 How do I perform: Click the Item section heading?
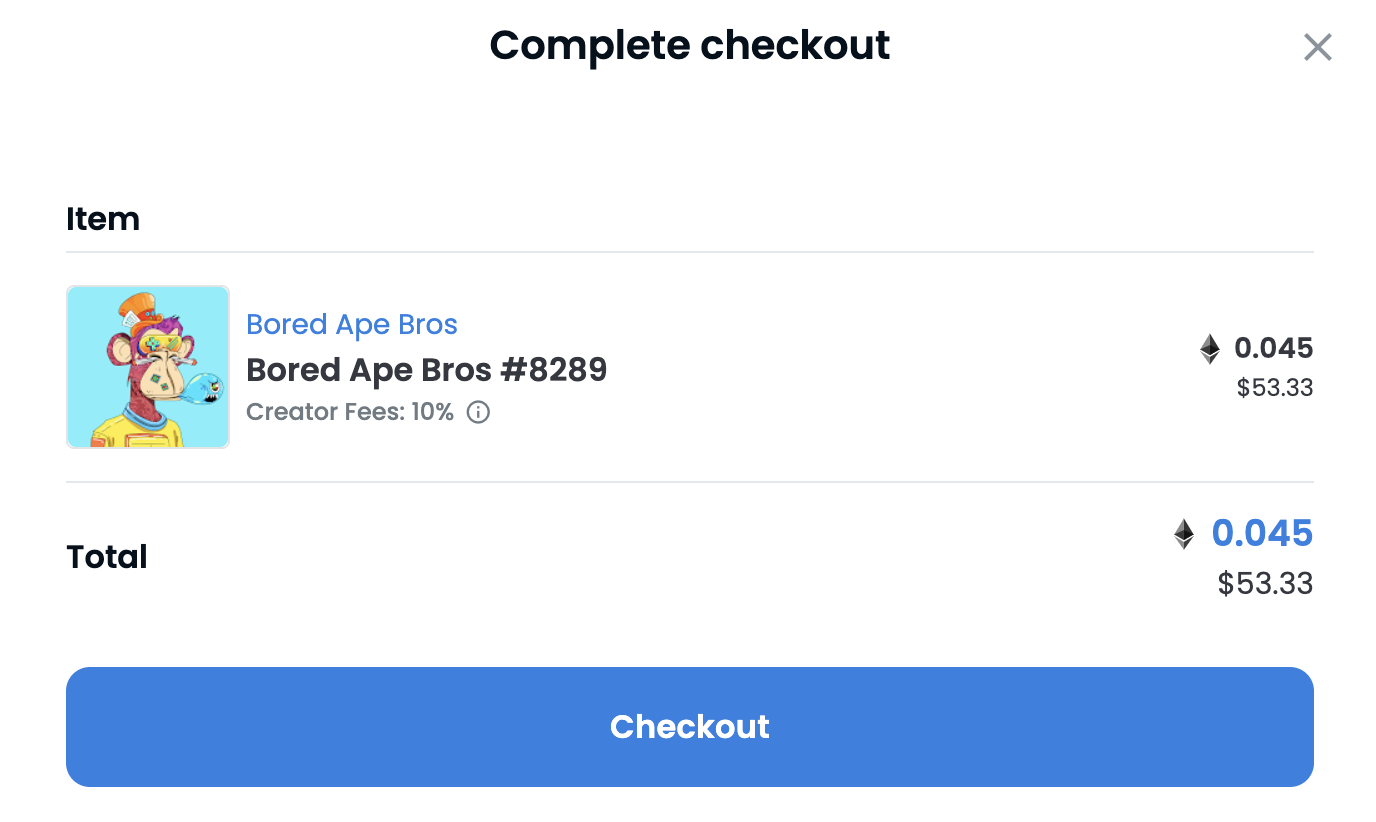pyautogui.click(x=103, y=219)
